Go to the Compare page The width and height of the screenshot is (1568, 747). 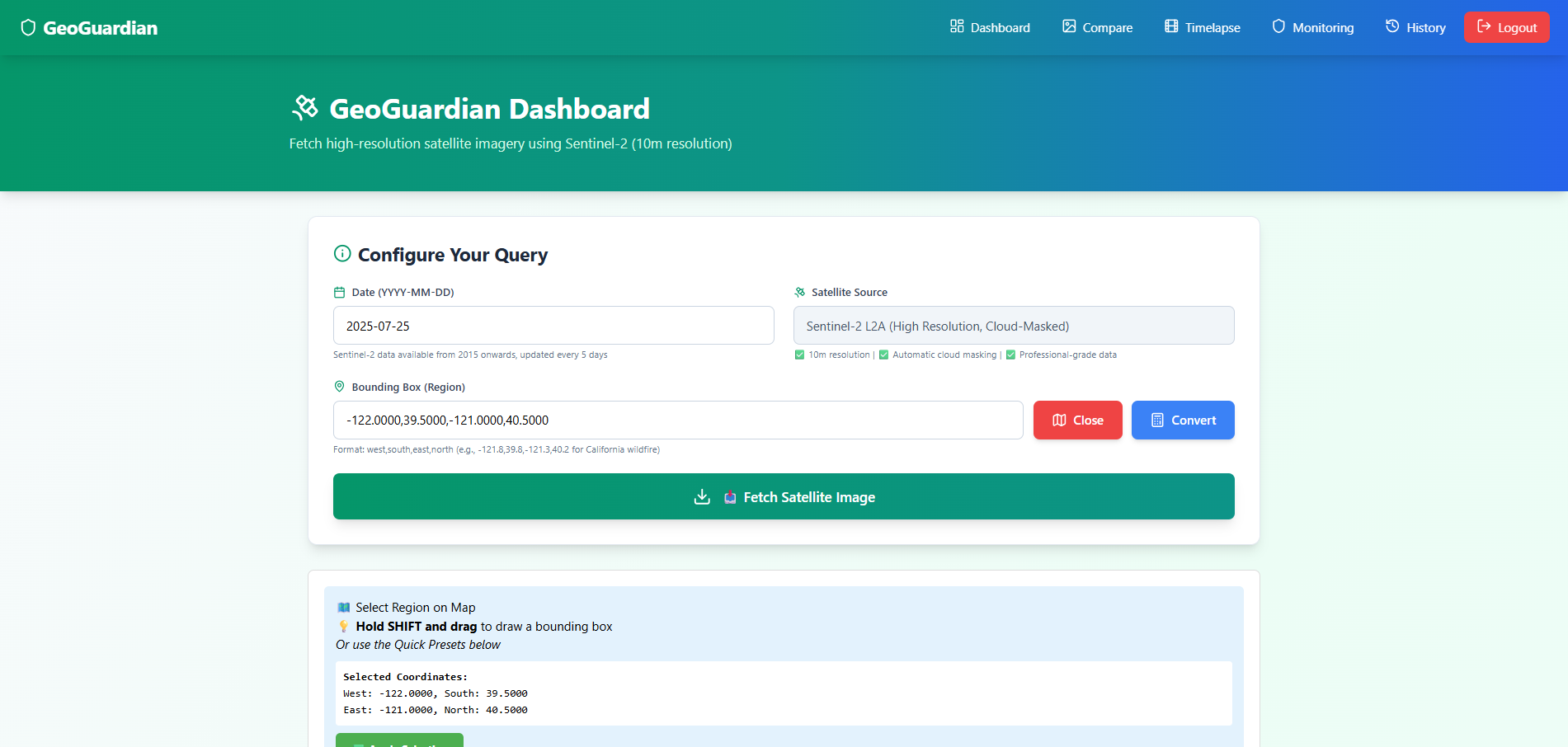[1097, 27]
